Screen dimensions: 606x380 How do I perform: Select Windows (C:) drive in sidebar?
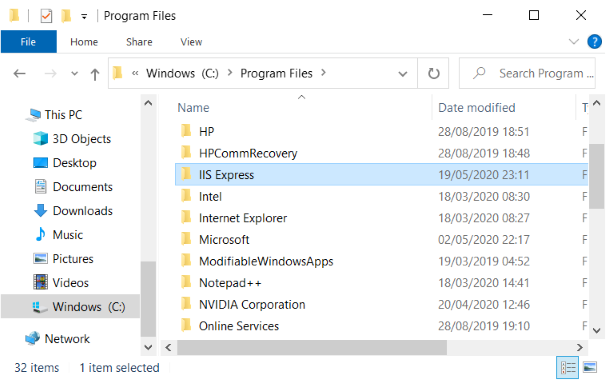(x=70, y=307)
